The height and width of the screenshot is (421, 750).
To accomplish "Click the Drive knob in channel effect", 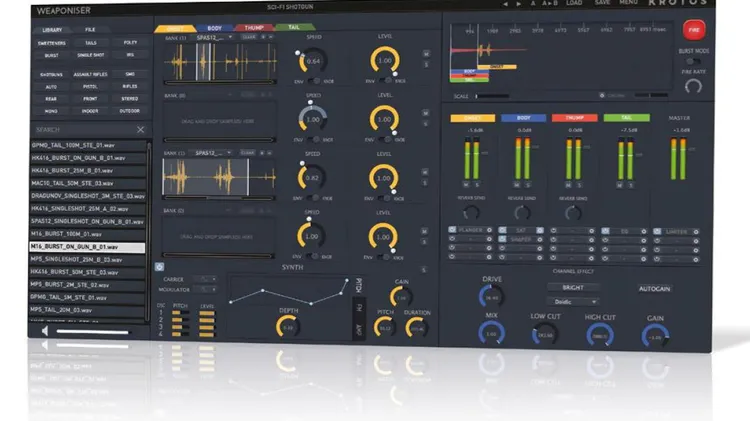I will (492, 295).
